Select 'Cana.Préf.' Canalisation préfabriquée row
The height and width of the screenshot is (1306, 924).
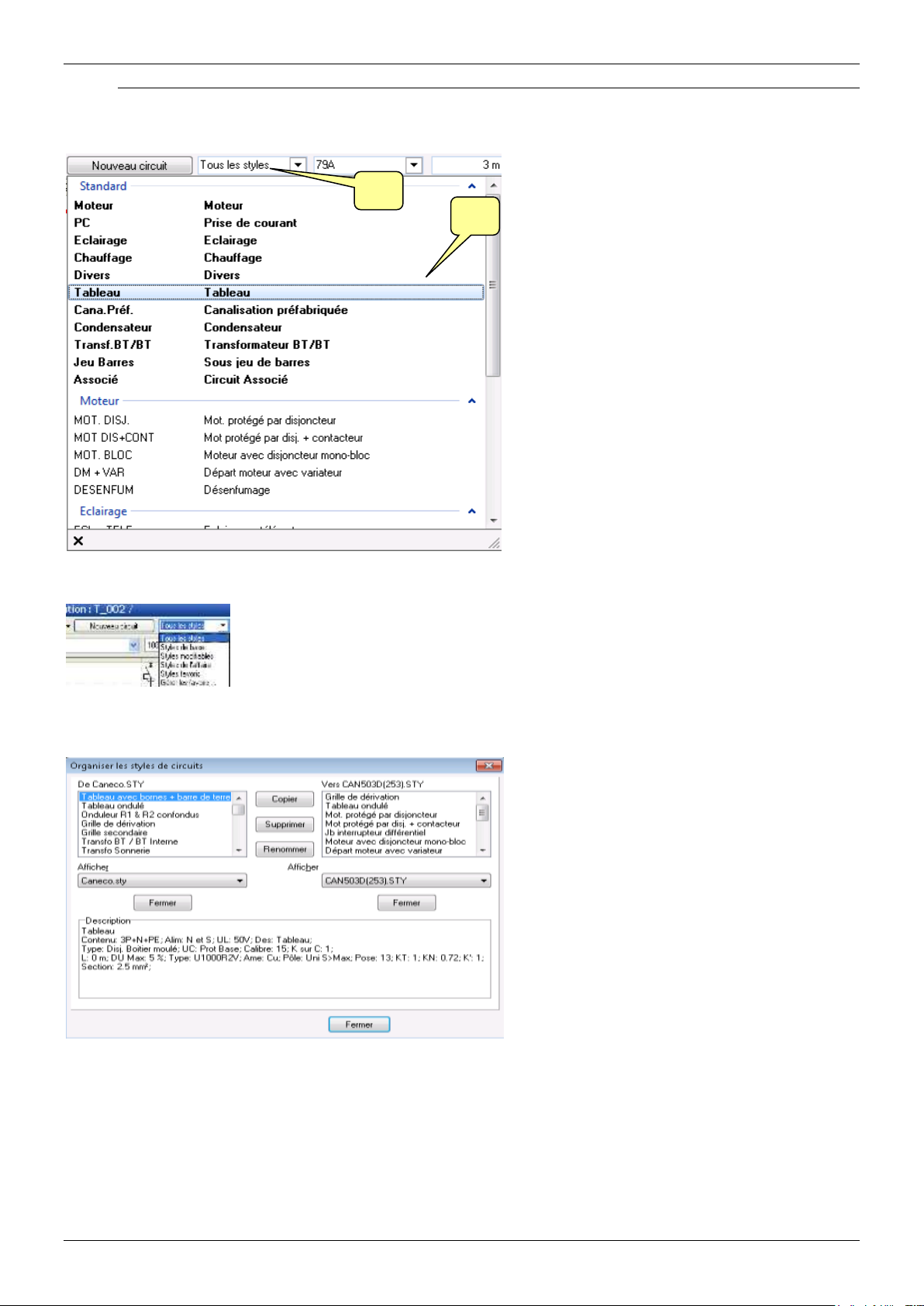277,310
